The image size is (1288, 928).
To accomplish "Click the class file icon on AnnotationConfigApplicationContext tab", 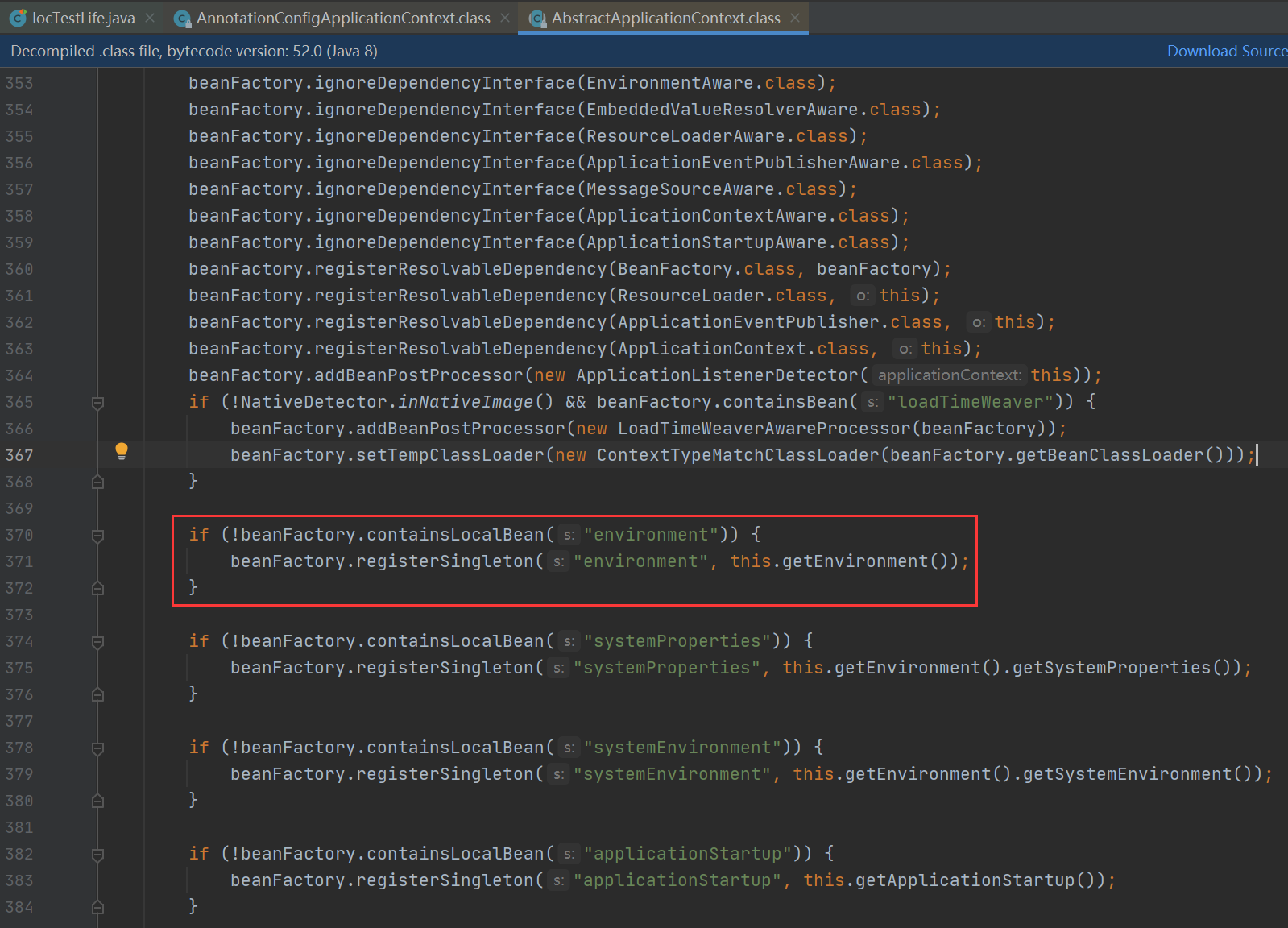I will pos(182,19).
